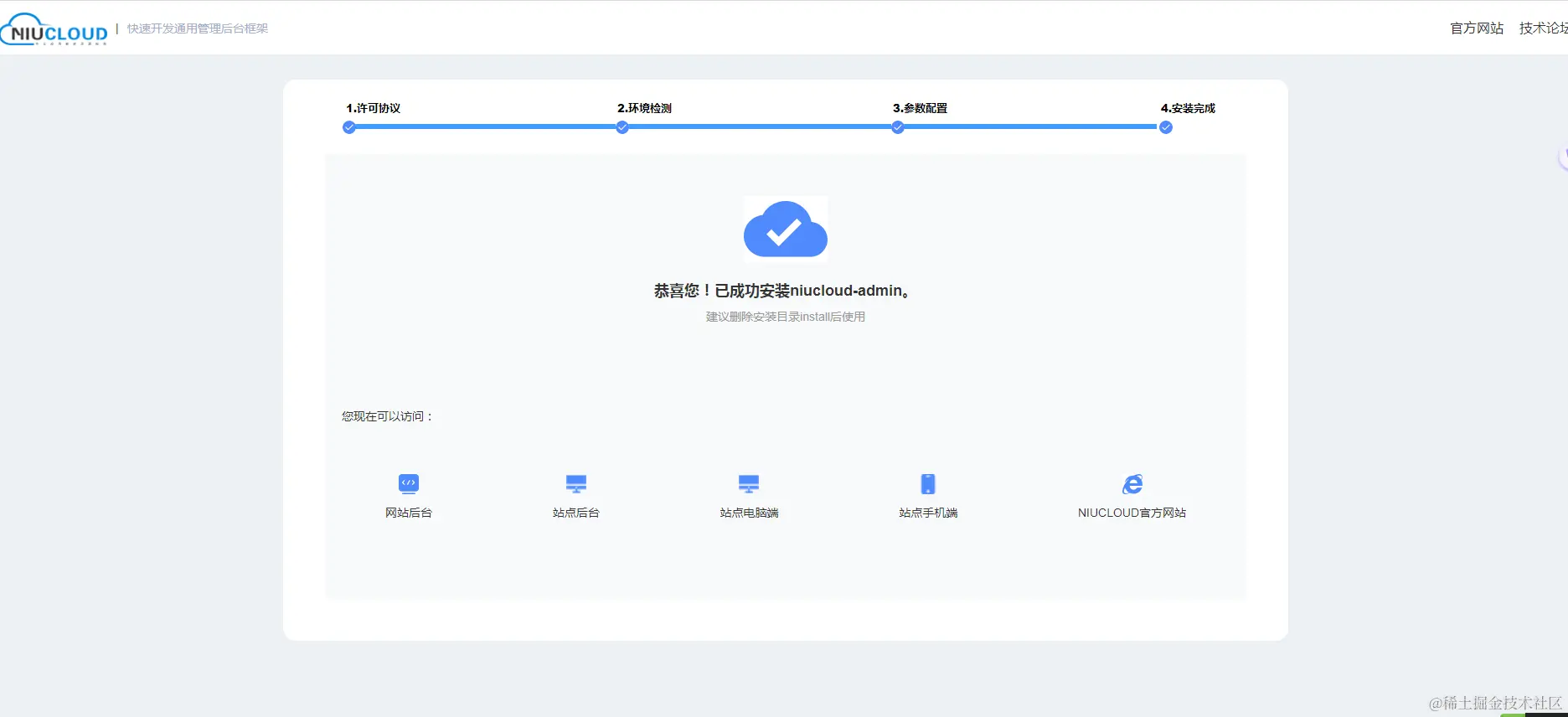
Task: Click step 1 许可协议 checkmark marker
Action: [x=349, y=127]
